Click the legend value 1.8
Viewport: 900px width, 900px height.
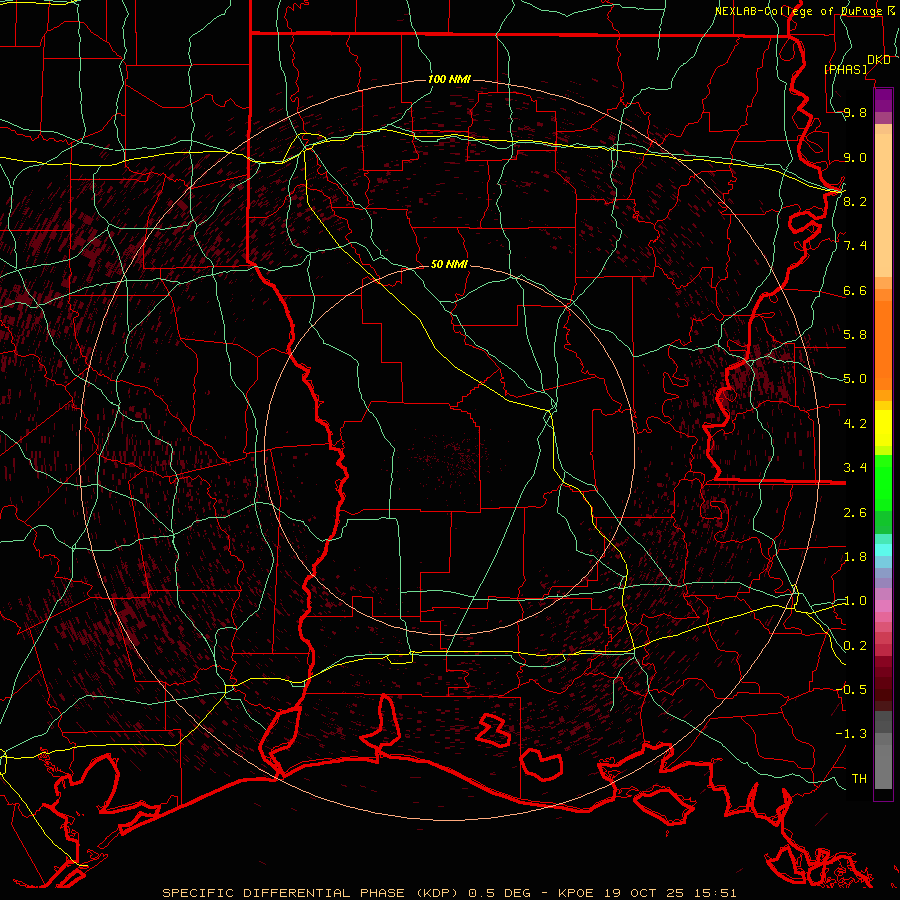pyautogui.click(x=855, y=557)
